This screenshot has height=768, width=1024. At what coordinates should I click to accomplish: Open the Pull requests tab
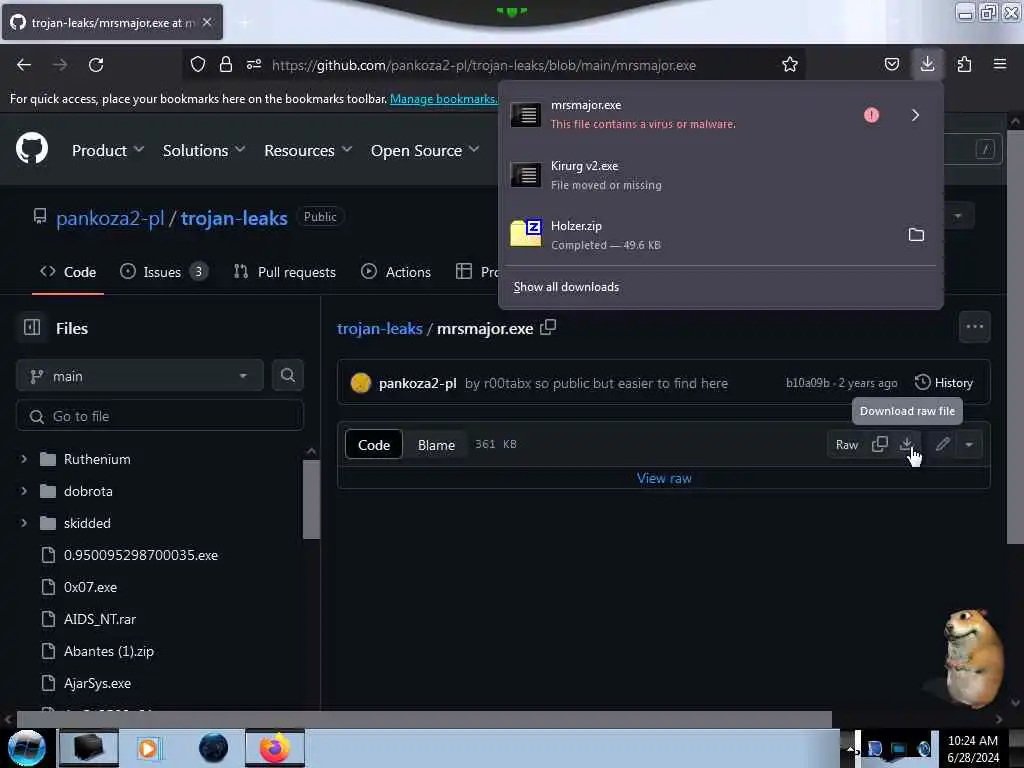[x=285, y=272]
